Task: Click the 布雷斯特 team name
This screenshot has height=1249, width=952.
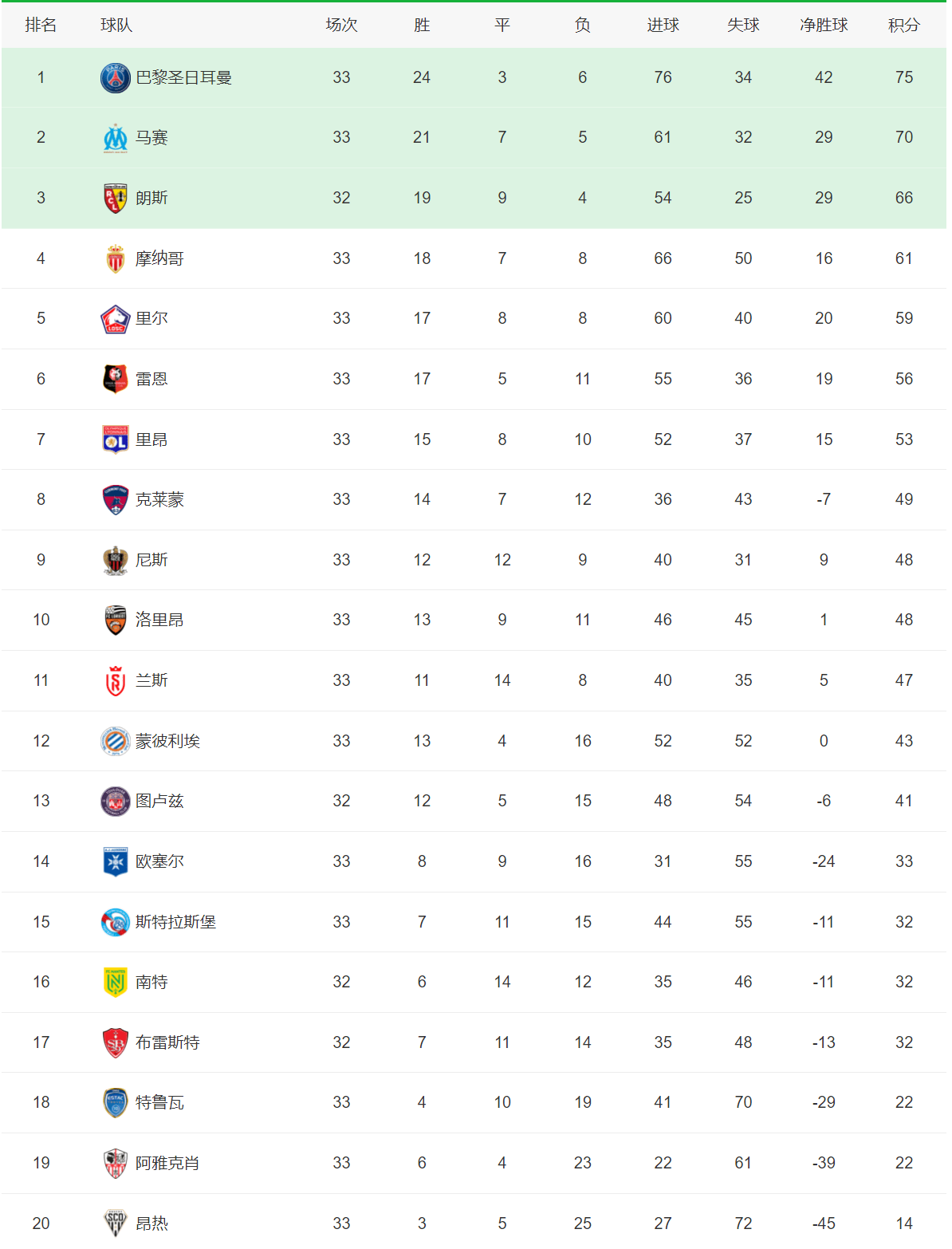Action: click(167, 1042)
